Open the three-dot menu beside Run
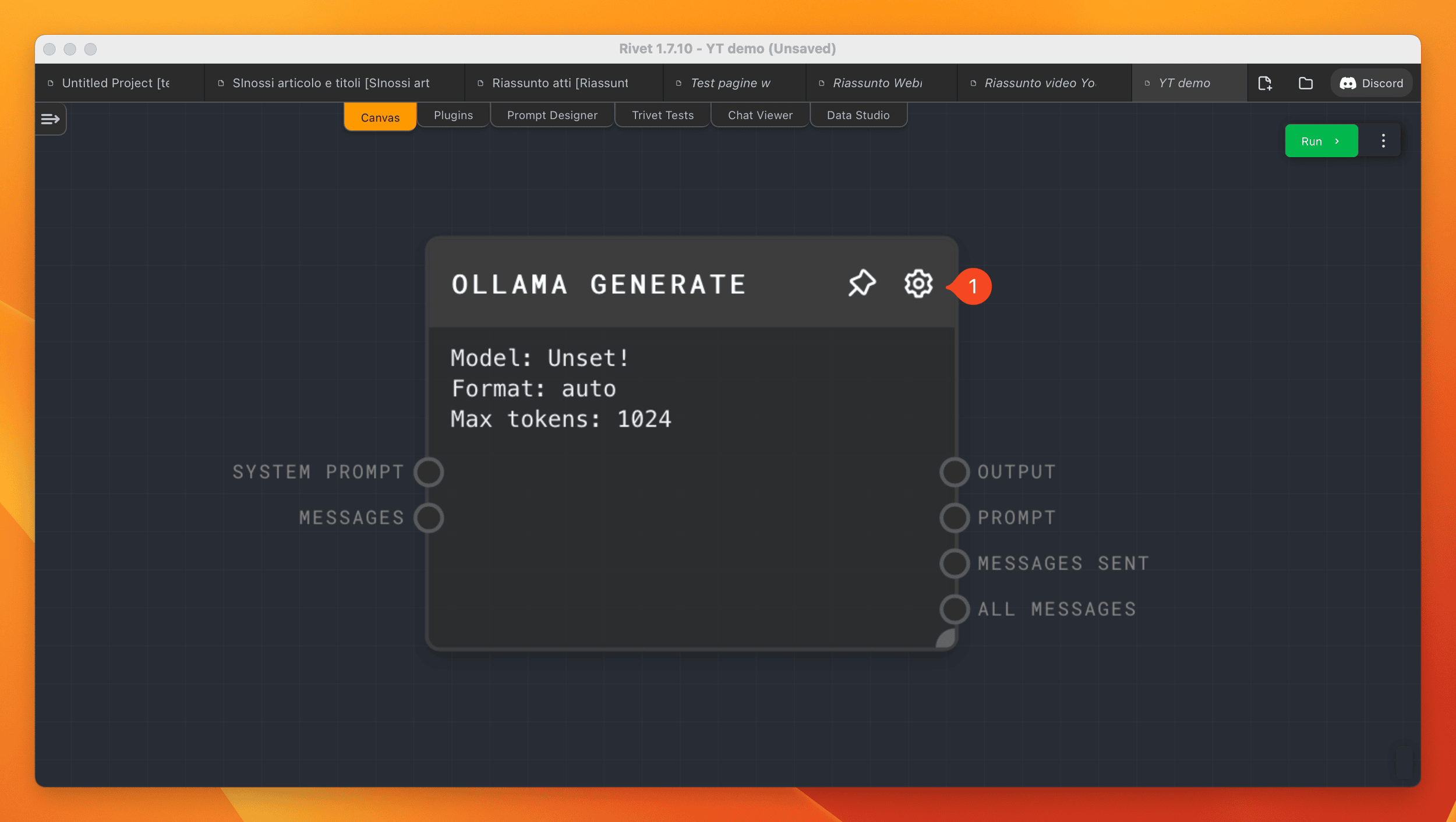Viewport: 1456px width, 822px height. 1383,141
